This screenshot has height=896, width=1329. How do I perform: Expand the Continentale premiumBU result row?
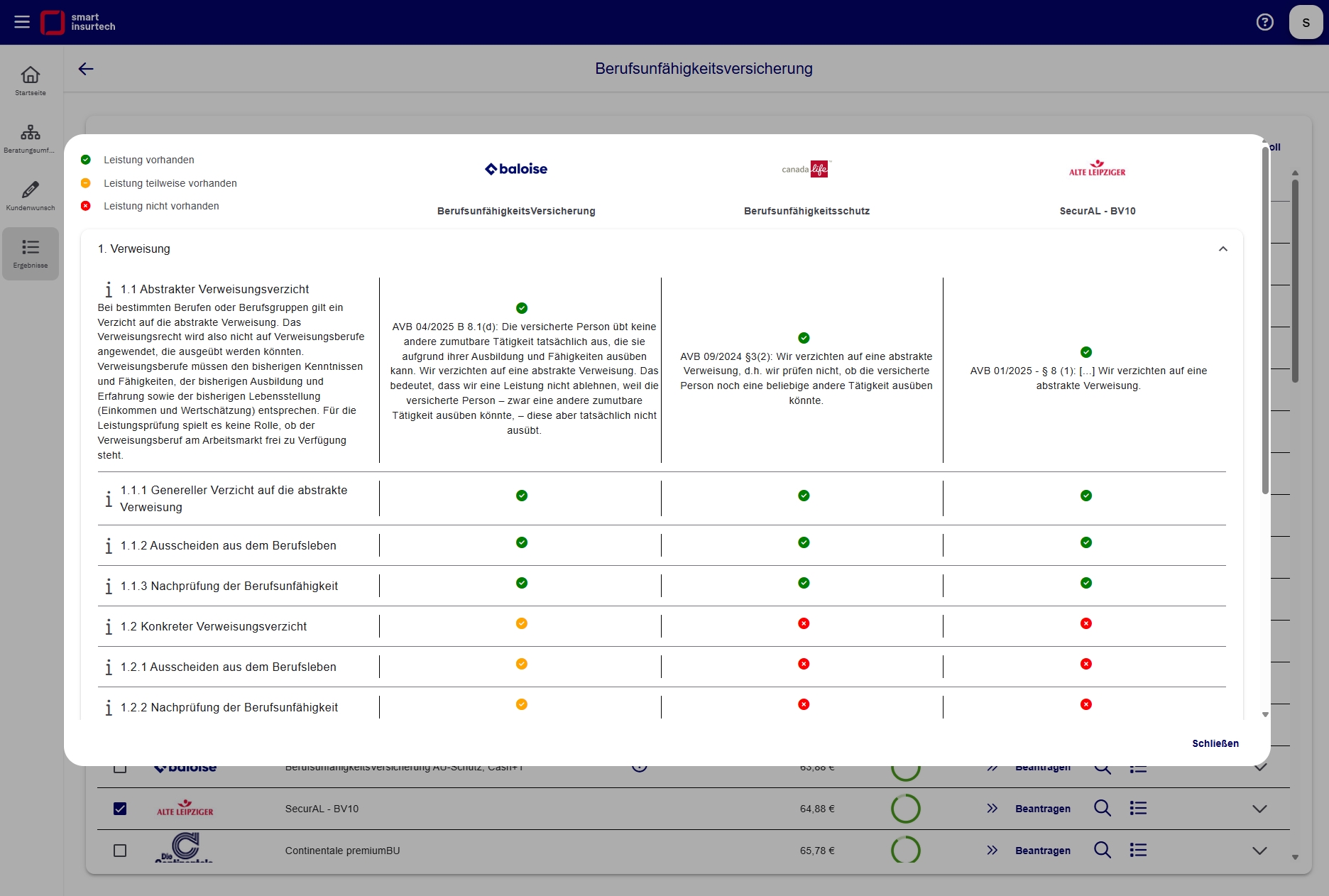coord(1260,851)
